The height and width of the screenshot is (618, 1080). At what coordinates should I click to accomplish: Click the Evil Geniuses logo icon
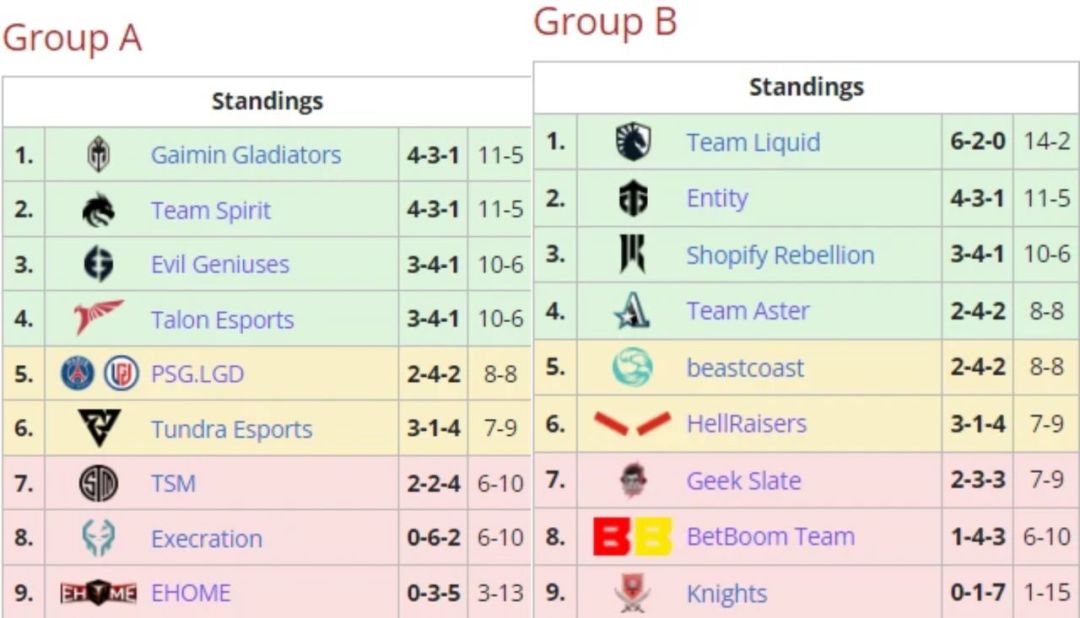[98, 265]
